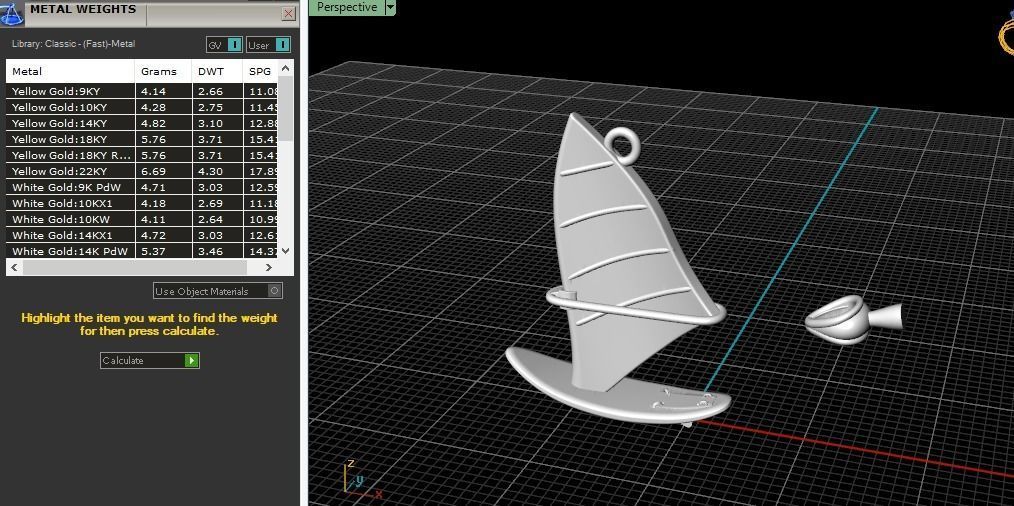Click the 6.69 grams cell
This screenshot has width=1014, height=506.
[164, 171]
